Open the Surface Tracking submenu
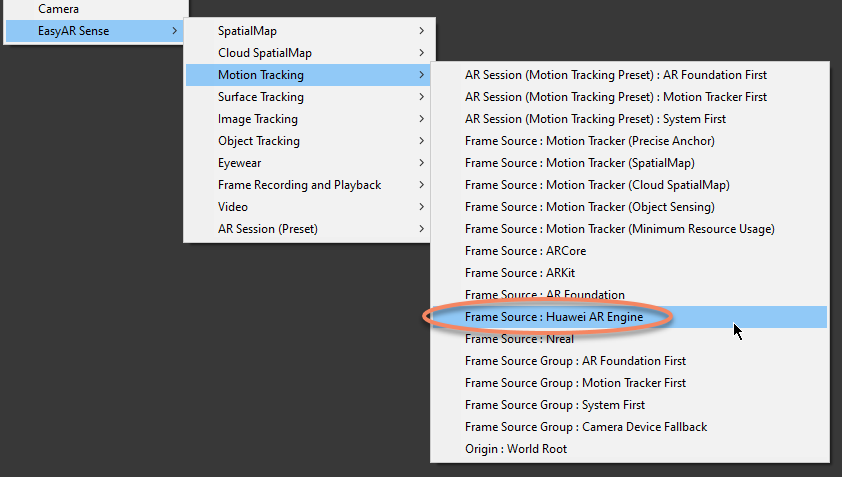 click(x=309, y=97)
